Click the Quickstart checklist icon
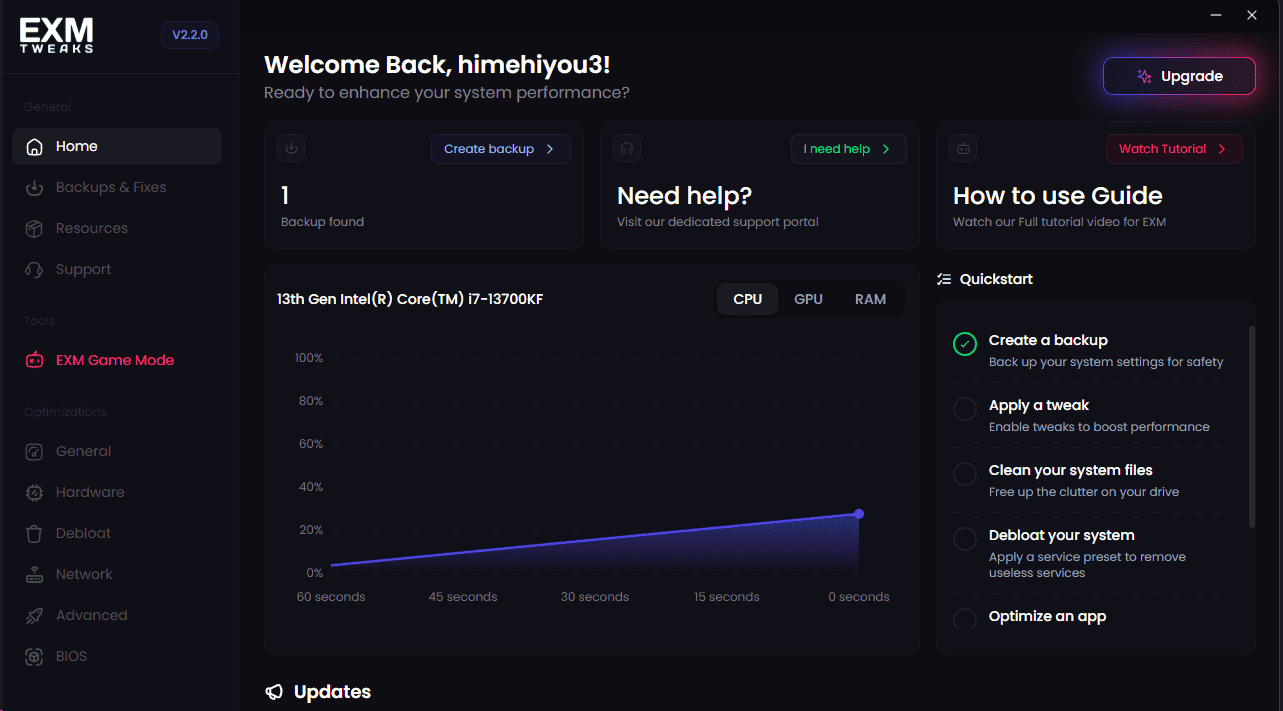Viewport: 1283px width, 711px height. (x=944, y=279)
